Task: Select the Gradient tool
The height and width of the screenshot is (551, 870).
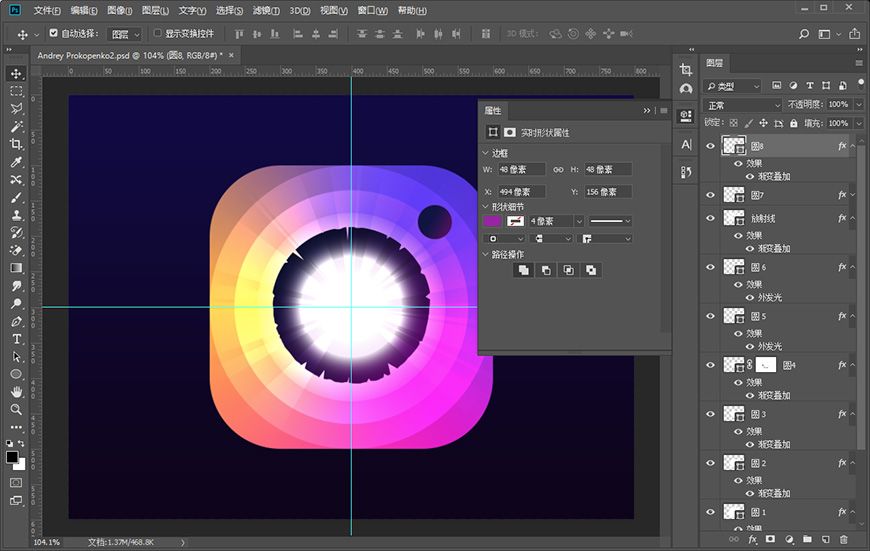Action: pyautogui.click(x=16, y=268)
